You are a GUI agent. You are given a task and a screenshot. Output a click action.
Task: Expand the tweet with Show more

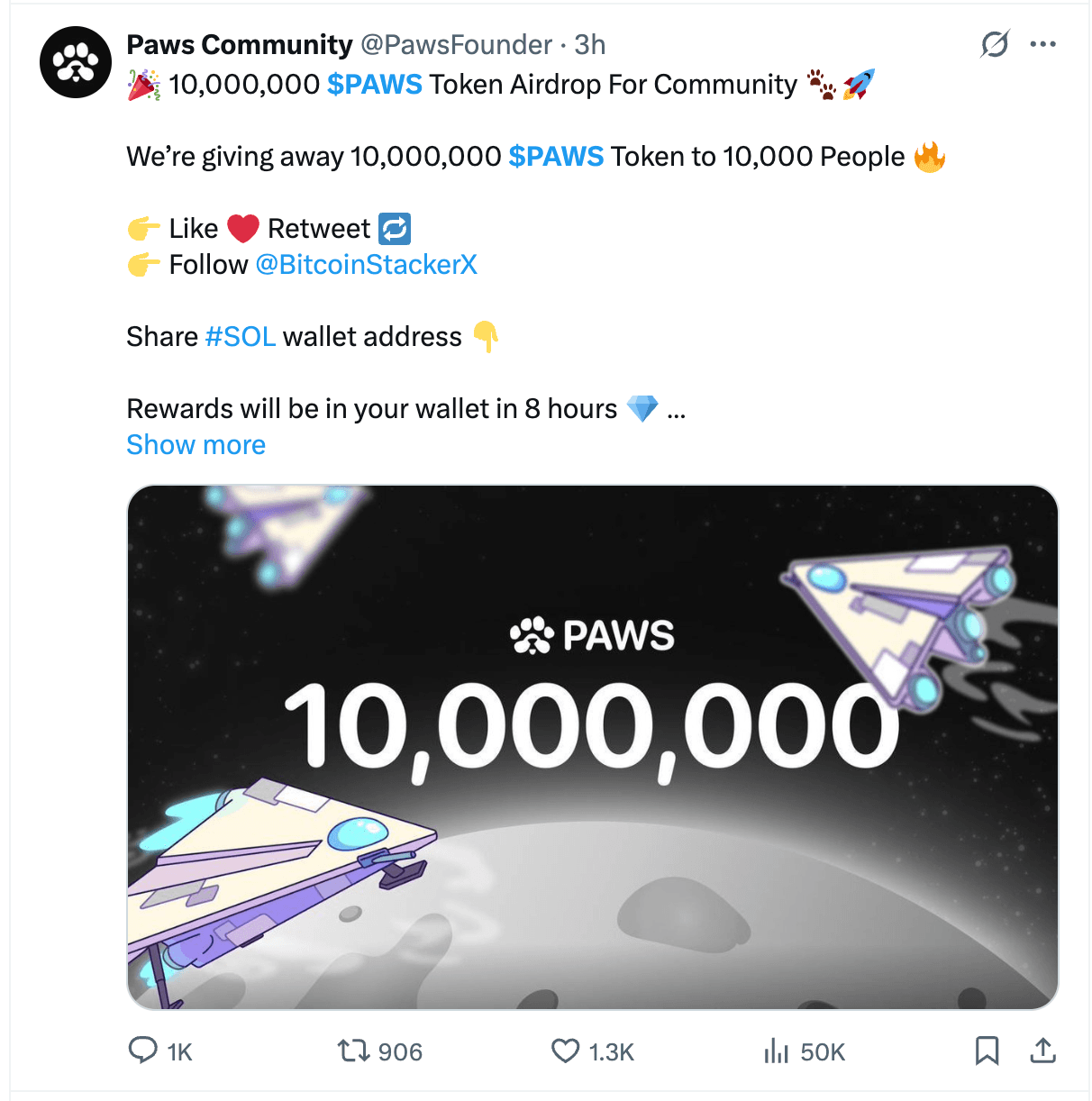click(196, 444)
